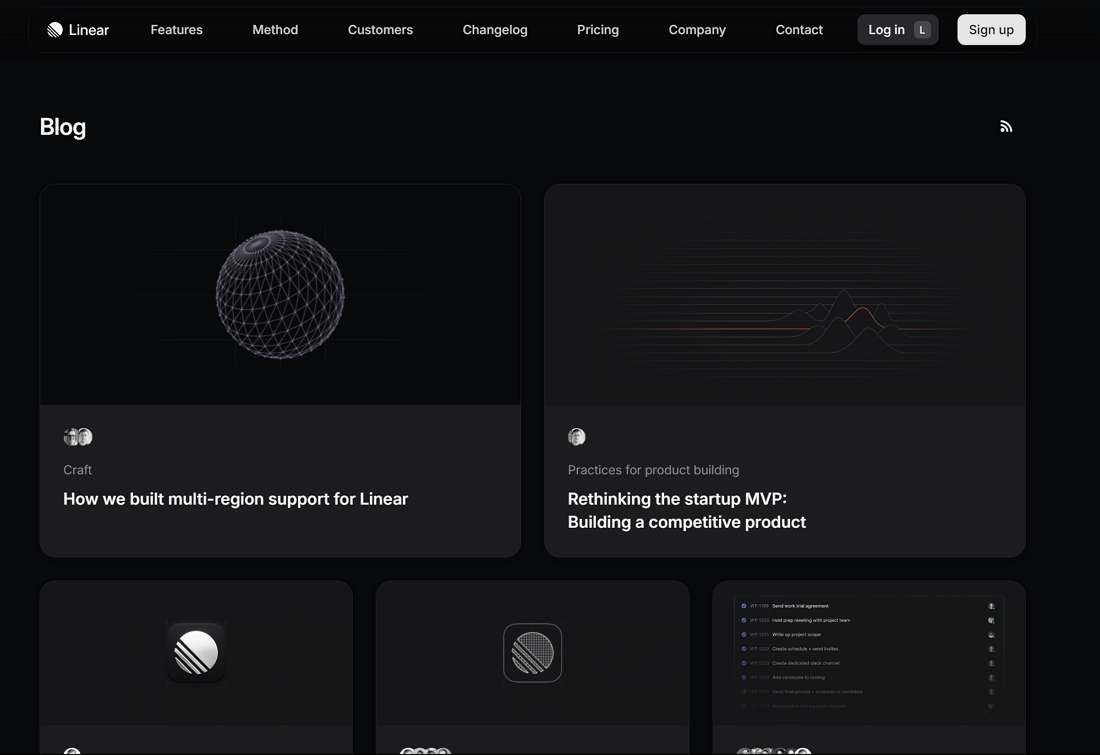1100x755 pixels.
Task: Open 'How we built multi-region support' article
Action: [x=236, y=499]
